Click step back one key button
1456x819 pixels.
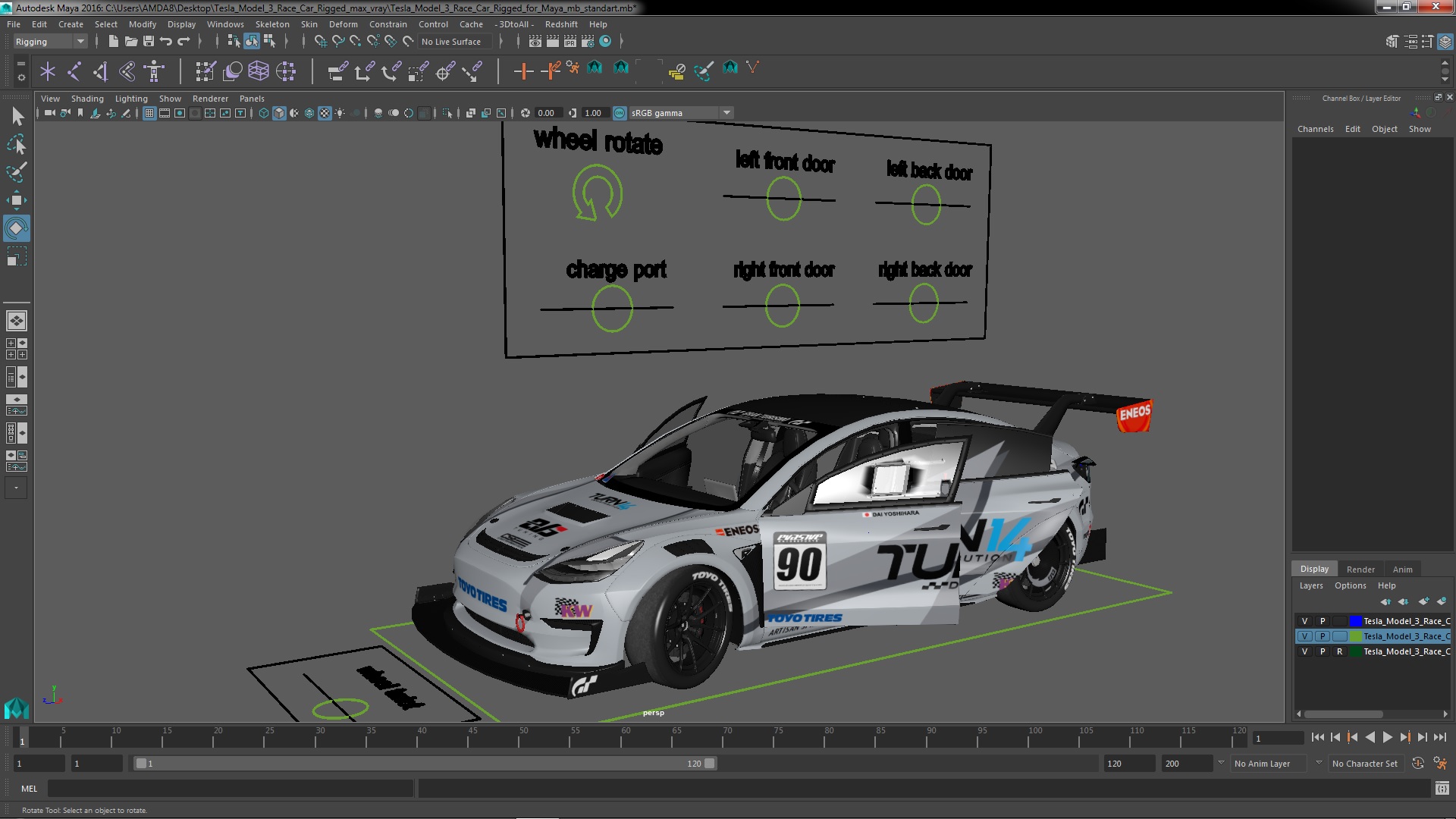click(x=1352, y=737)
